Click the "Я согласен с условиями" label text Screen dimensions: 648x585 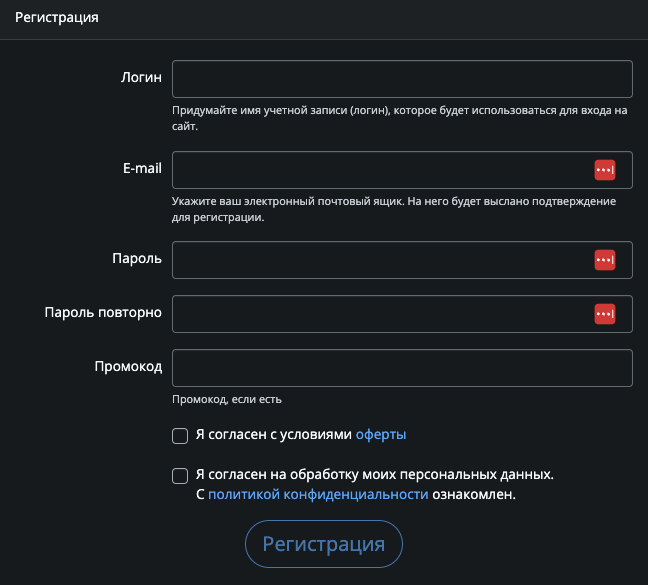[274, 435]
